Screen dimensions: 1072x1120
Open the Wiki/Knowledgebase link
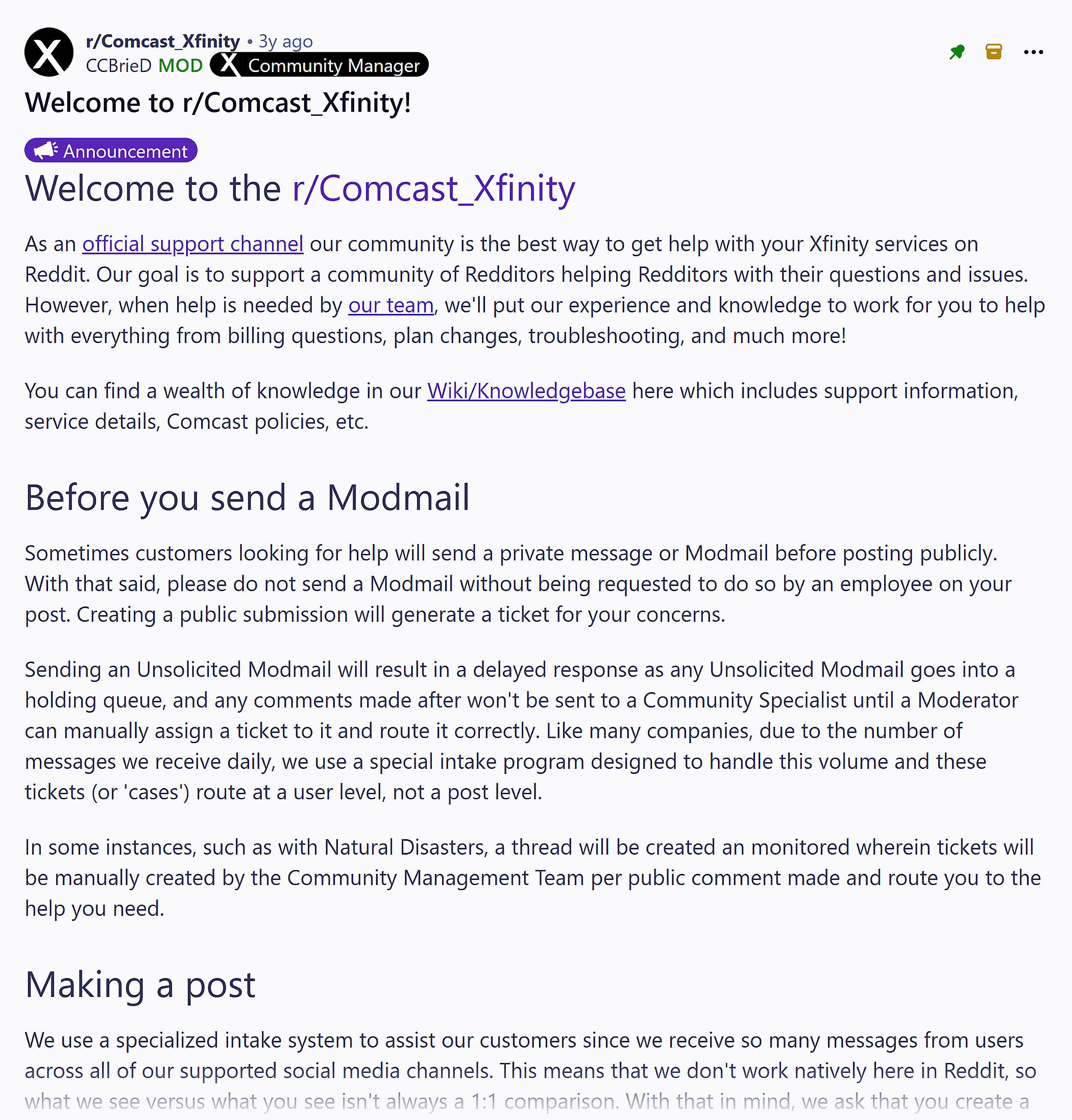526,391
